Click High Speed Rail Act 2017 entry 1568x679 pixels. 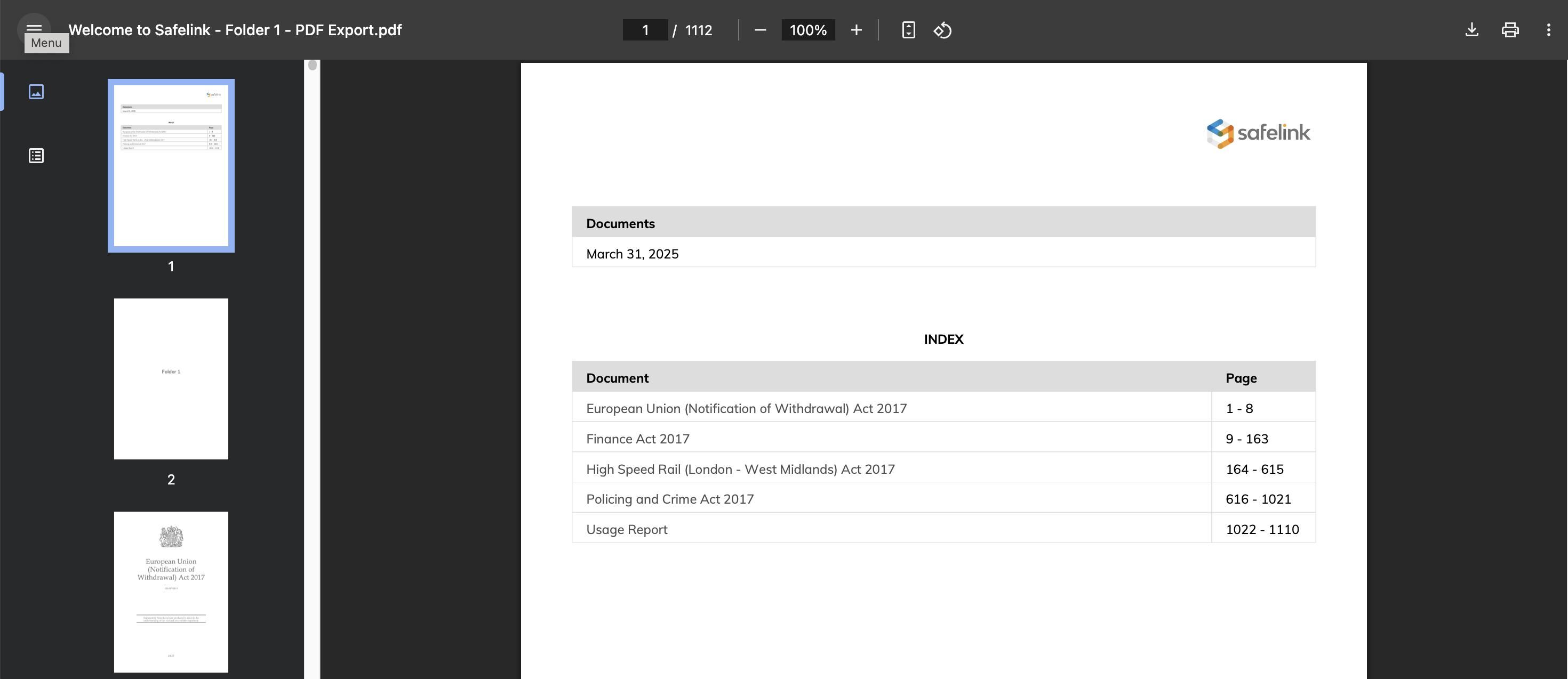pos(740,469)
